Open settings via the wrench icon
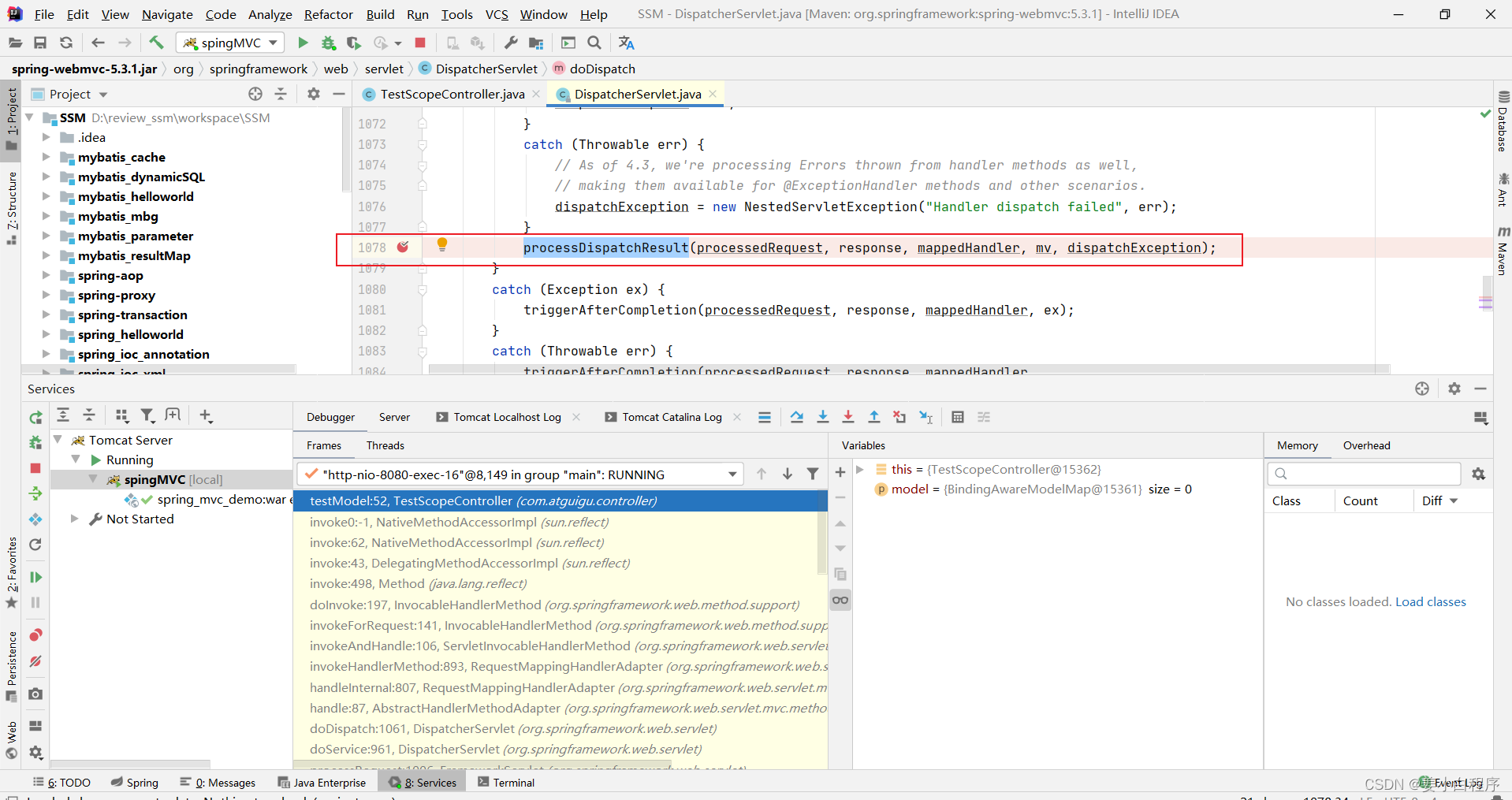Viewport: 1512px width, 800px height. (x=511, y=43)
